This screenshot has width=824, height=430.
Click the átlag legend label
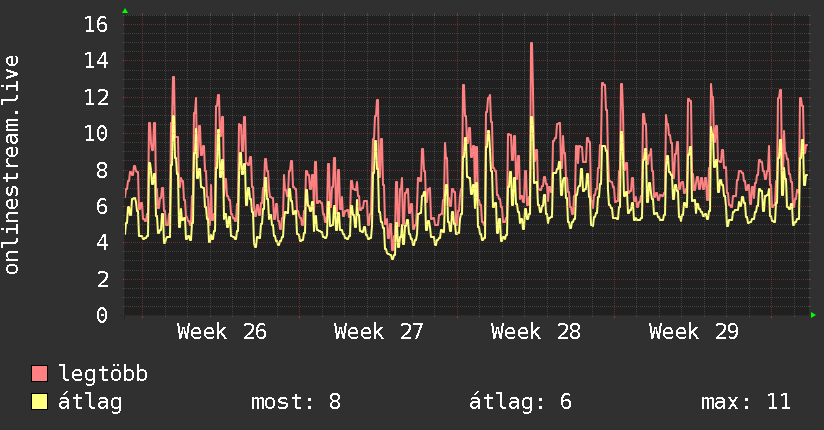click(x=90, y=402)
